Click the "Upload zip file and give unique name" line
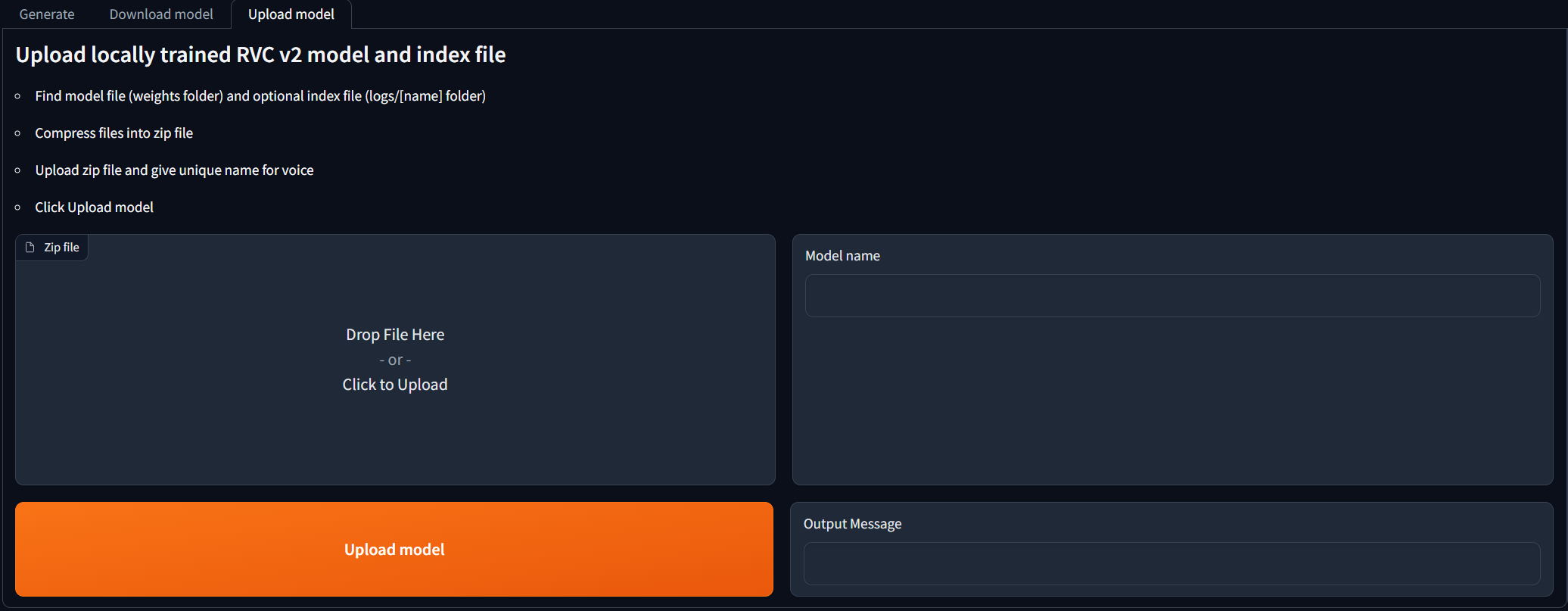This screenshot has width=1568, height=611. click(x=174, y=170)
